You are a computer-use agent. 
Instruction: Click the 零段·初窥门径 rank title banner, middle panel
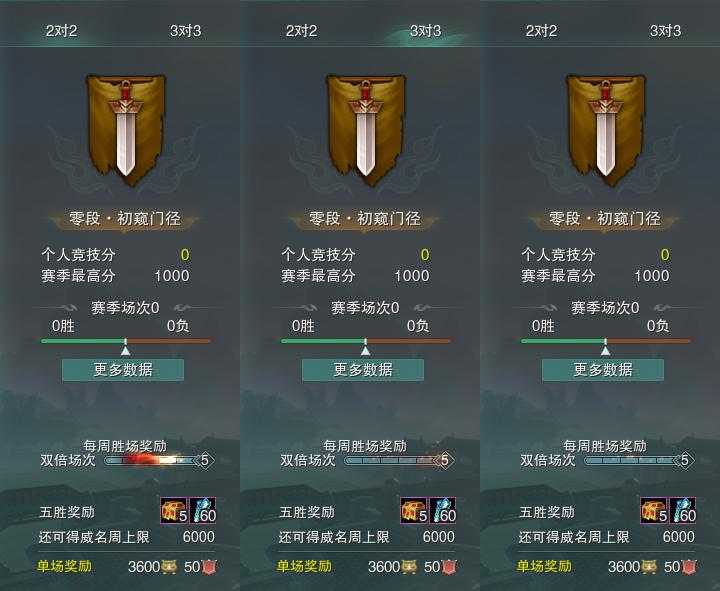pyautogui.click(x=365, y=219)
